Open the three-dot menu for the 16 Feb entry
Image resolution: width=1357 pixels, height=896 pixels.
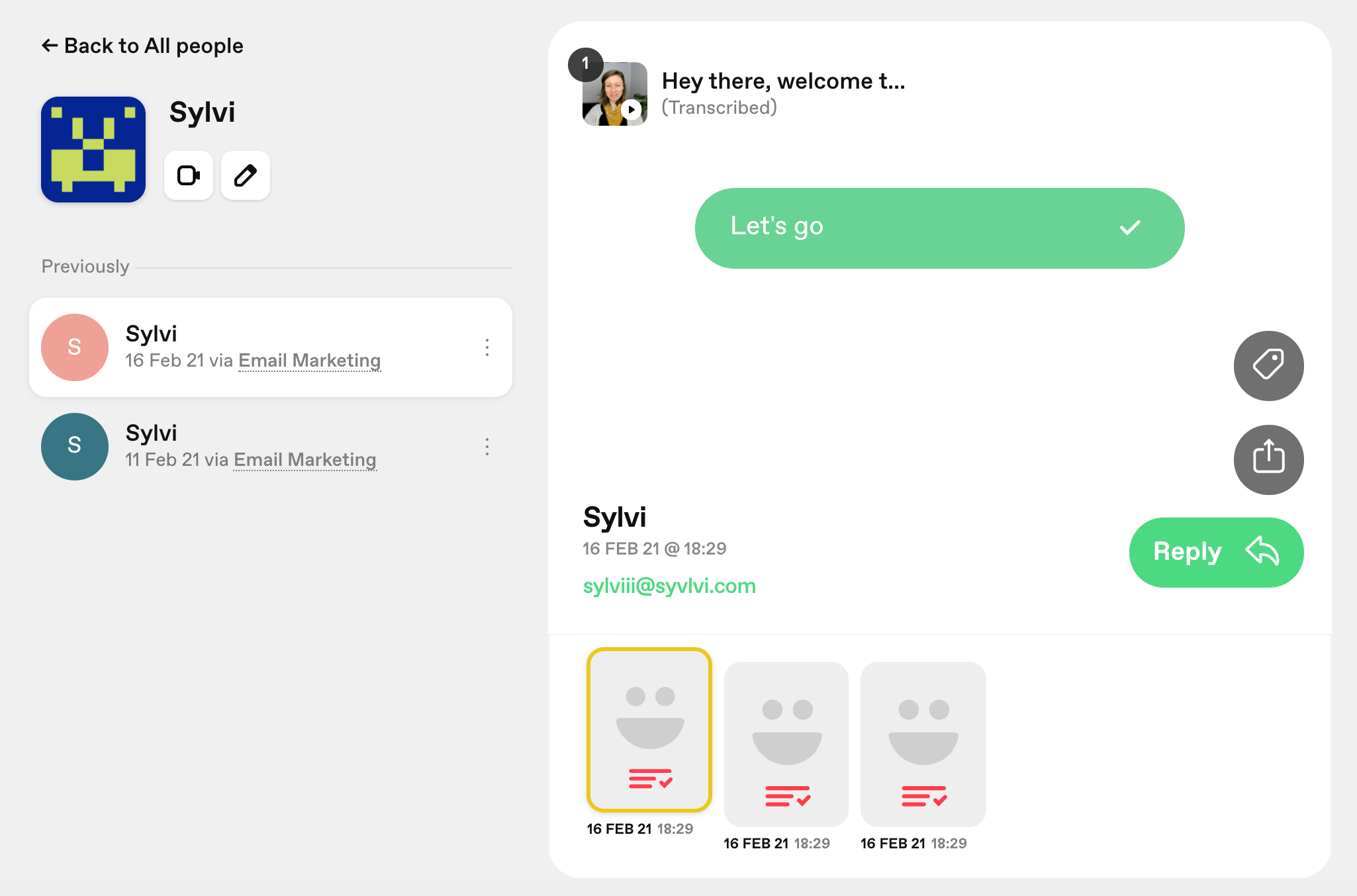coord(487,347)
